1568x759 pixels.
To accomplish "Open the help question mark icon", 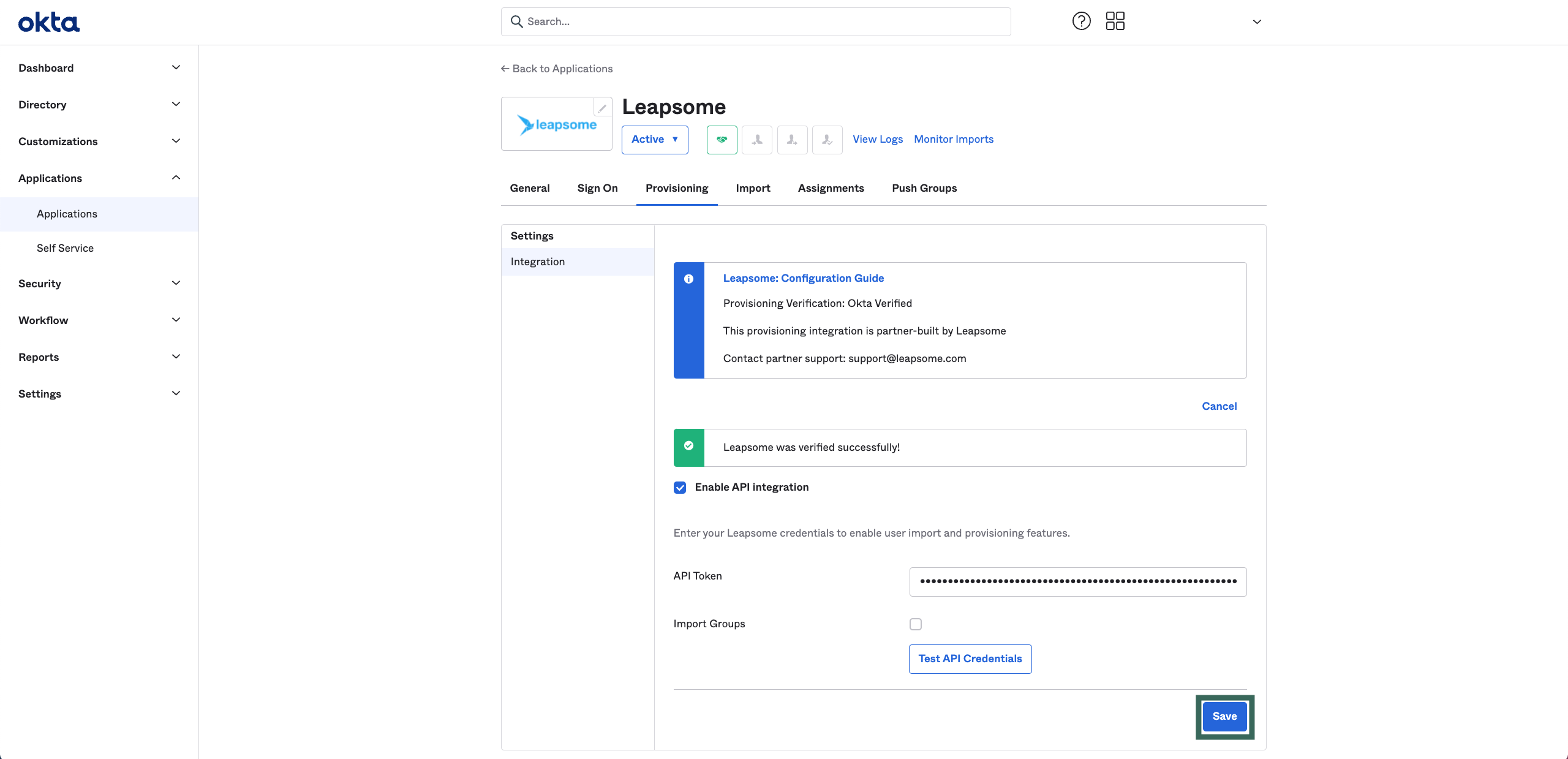I will (1081, 21).
